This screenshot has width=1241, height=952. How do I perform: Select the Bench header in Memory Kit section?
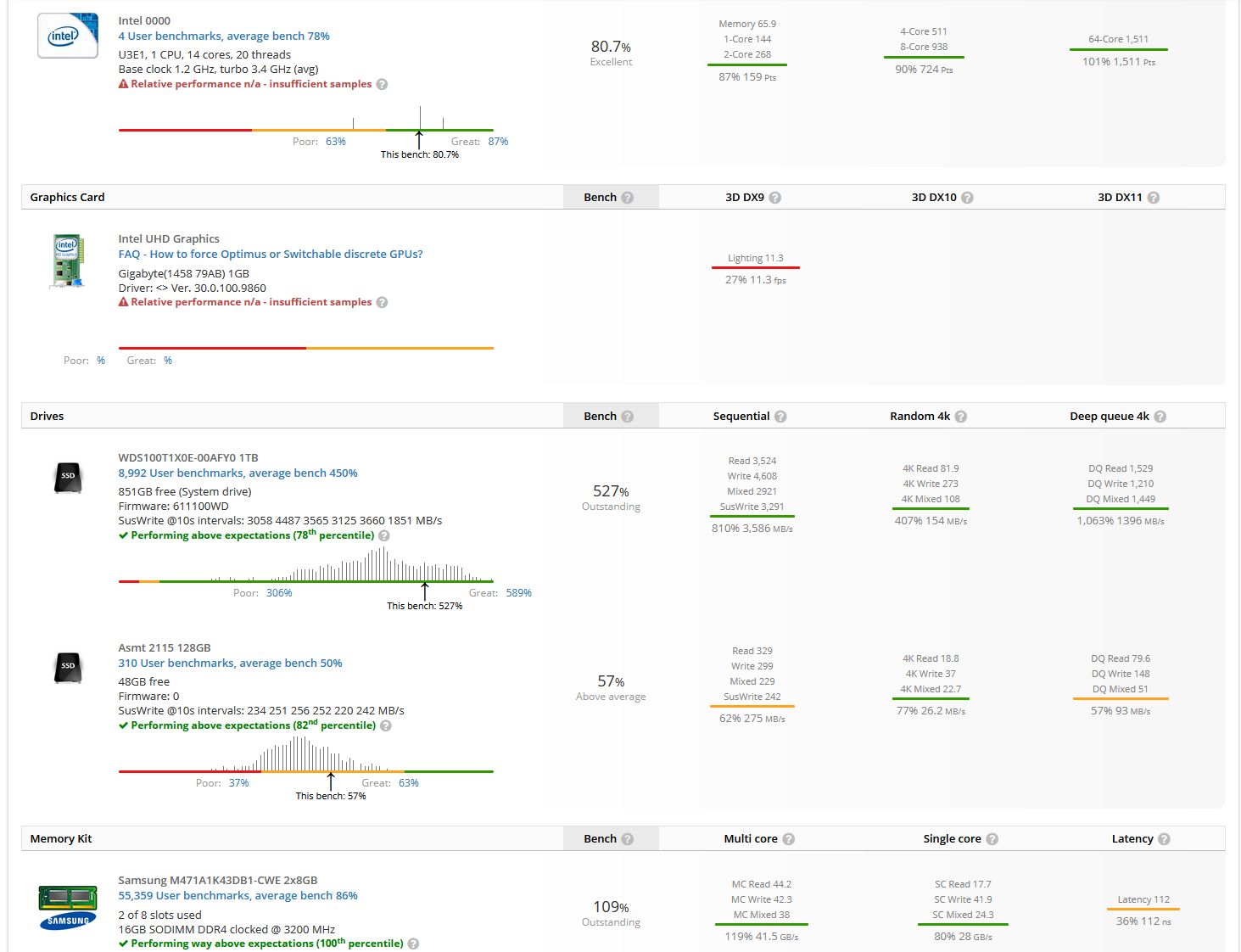(x=601, y=838)
